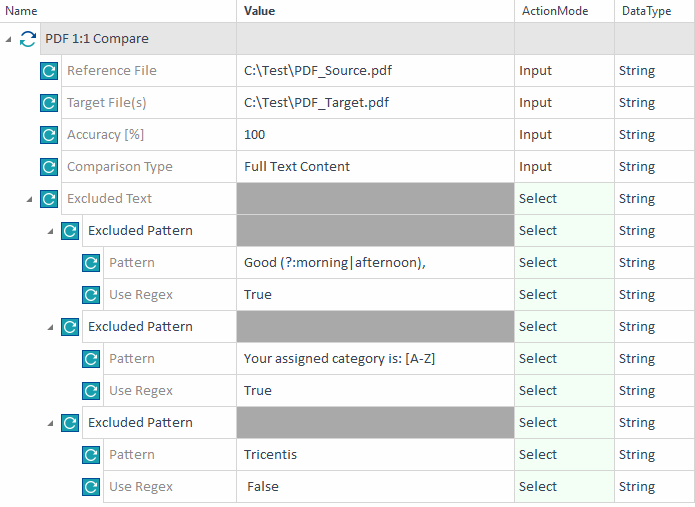Screen dimensions: 695x507
Task: Click the DataType column header
Action: pyautogui.click(x=646, y=11)
